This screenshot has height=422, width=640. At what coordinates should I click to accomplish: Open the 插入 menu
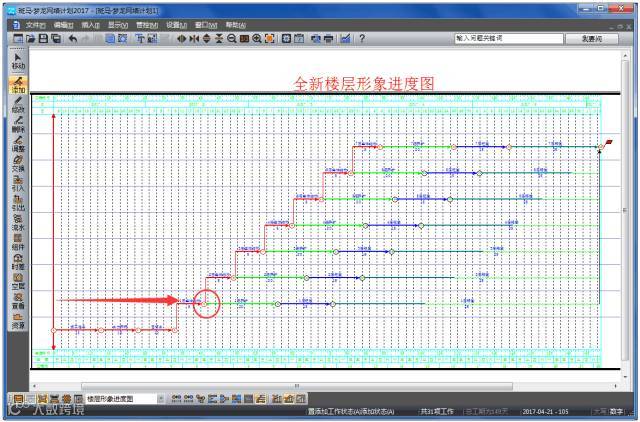pos(90,25)
